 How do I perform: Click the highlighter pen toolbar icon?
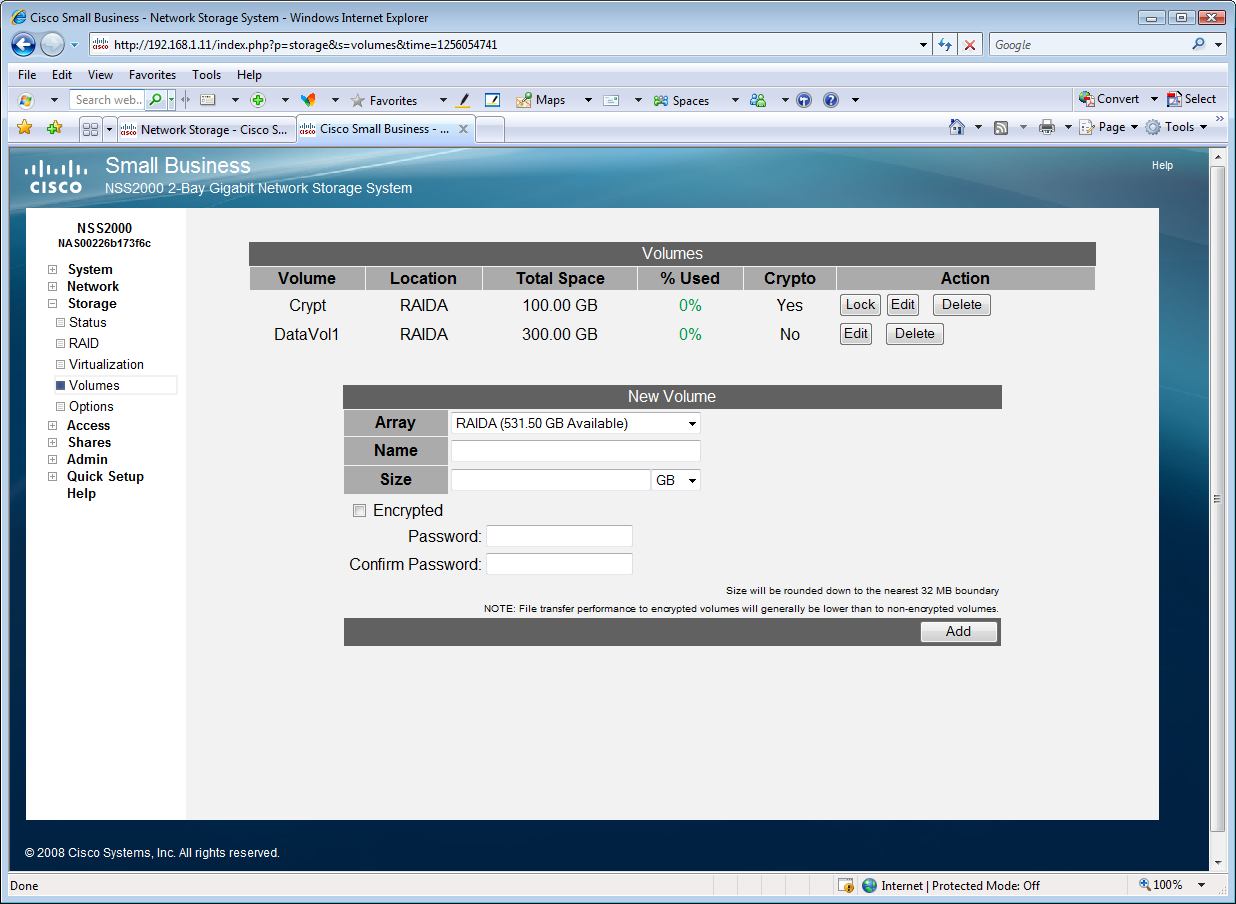(462, 100)
